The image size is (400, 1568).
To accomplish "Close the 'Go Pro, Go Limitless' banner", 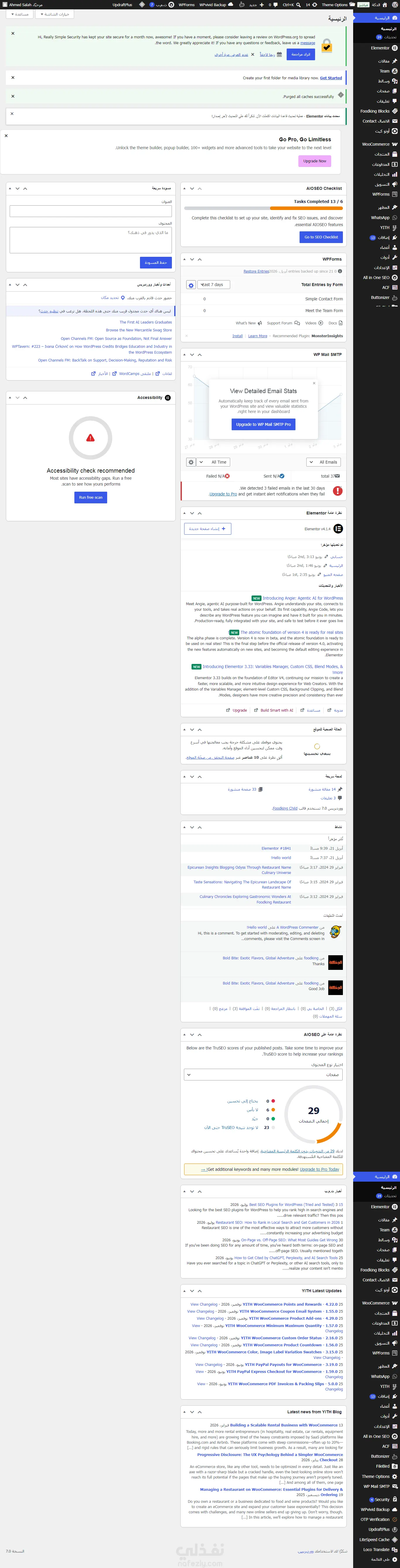I will click(6, 136).
